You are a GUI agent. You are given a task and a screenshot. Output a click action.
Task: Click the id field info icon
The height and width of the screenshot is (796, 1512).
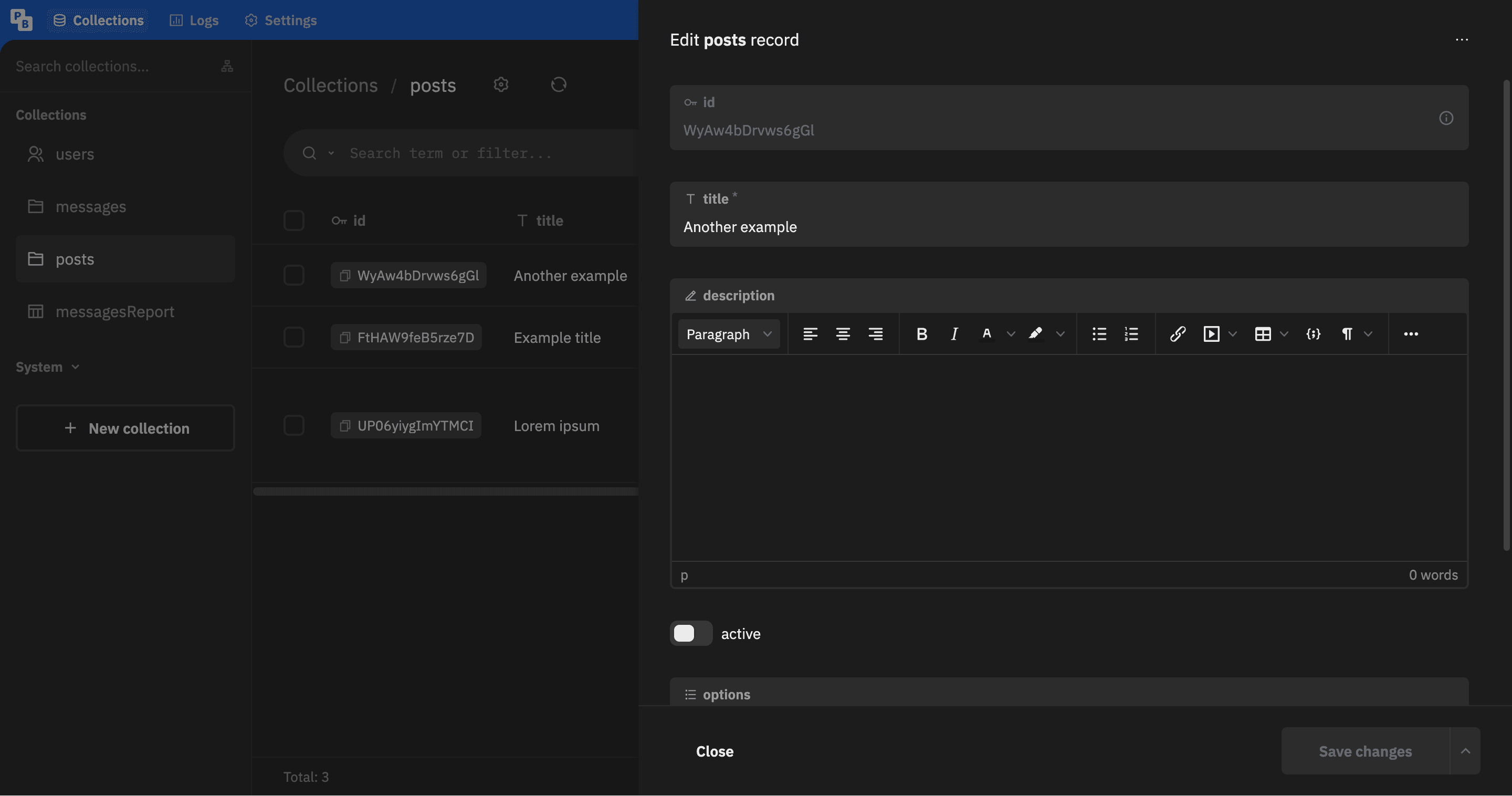tap(1446, 118)
